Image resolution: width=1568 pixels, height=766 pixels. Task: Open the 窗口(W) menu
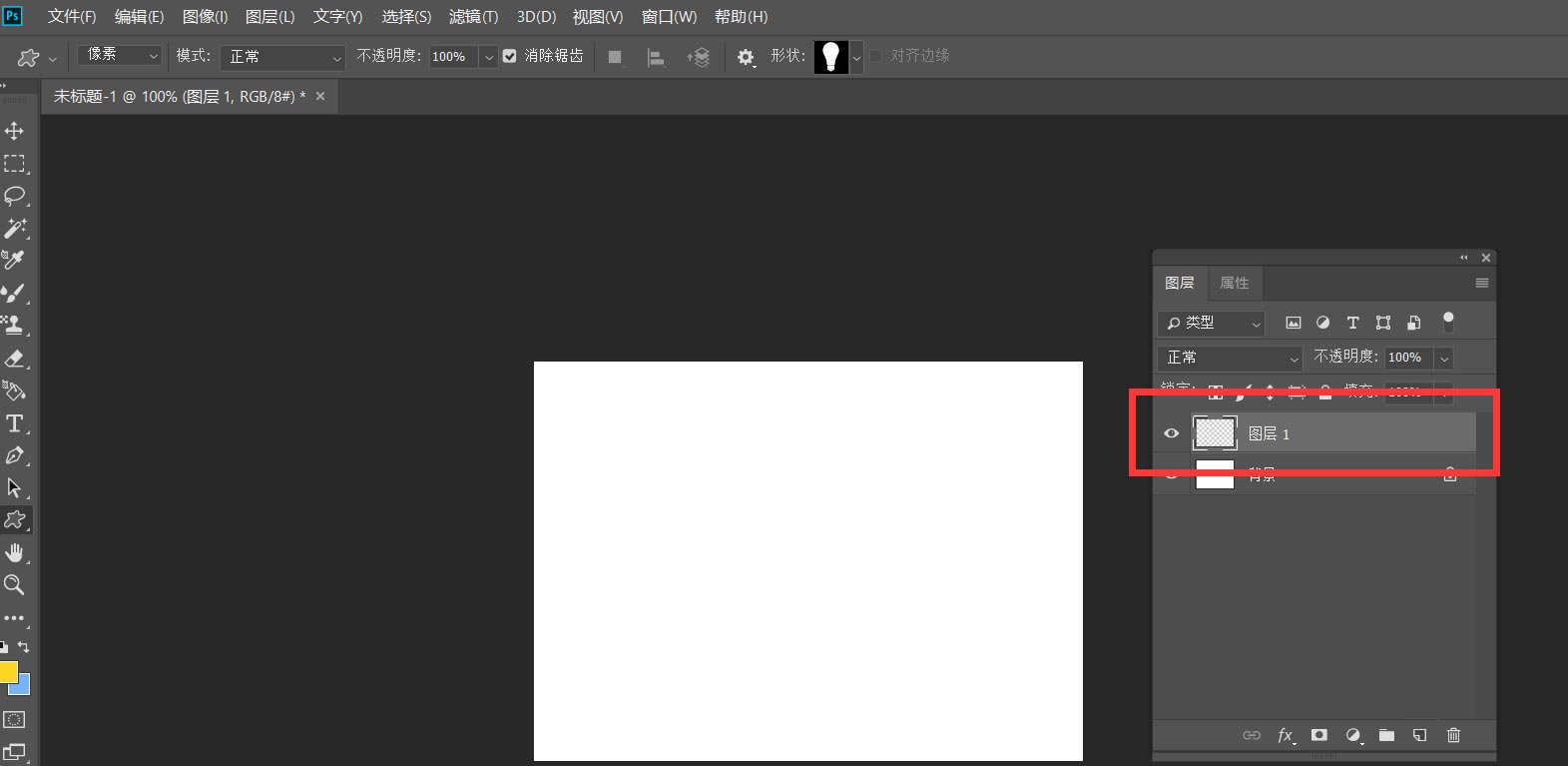tap(669, 17)
